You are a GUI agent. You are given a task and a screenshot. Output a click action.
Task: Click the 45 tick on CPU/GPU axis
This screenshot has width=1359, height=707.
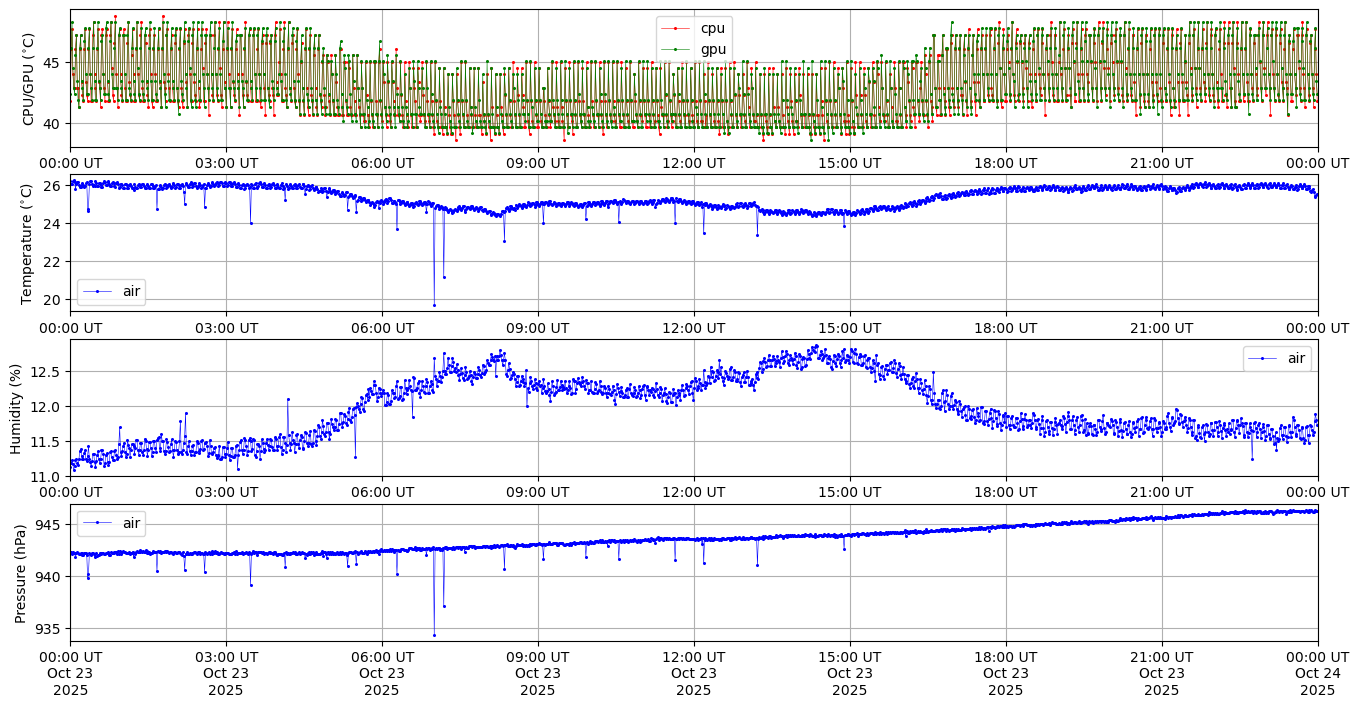coord(54,63)
